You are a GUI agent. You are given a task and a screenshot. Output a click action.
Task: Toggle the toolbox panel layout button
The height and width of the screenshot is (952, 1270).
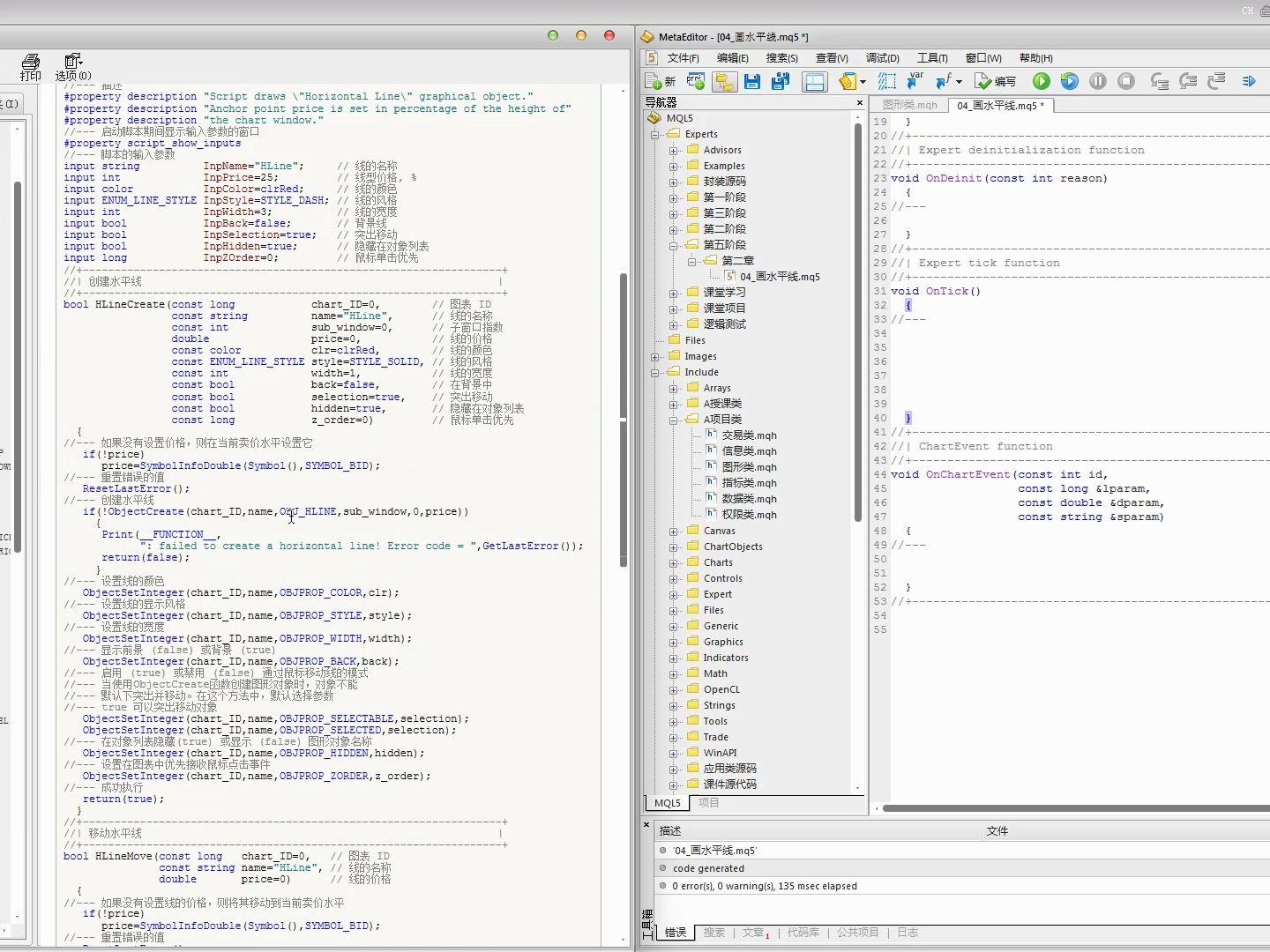pyautogui.click(x=815, y=81)
